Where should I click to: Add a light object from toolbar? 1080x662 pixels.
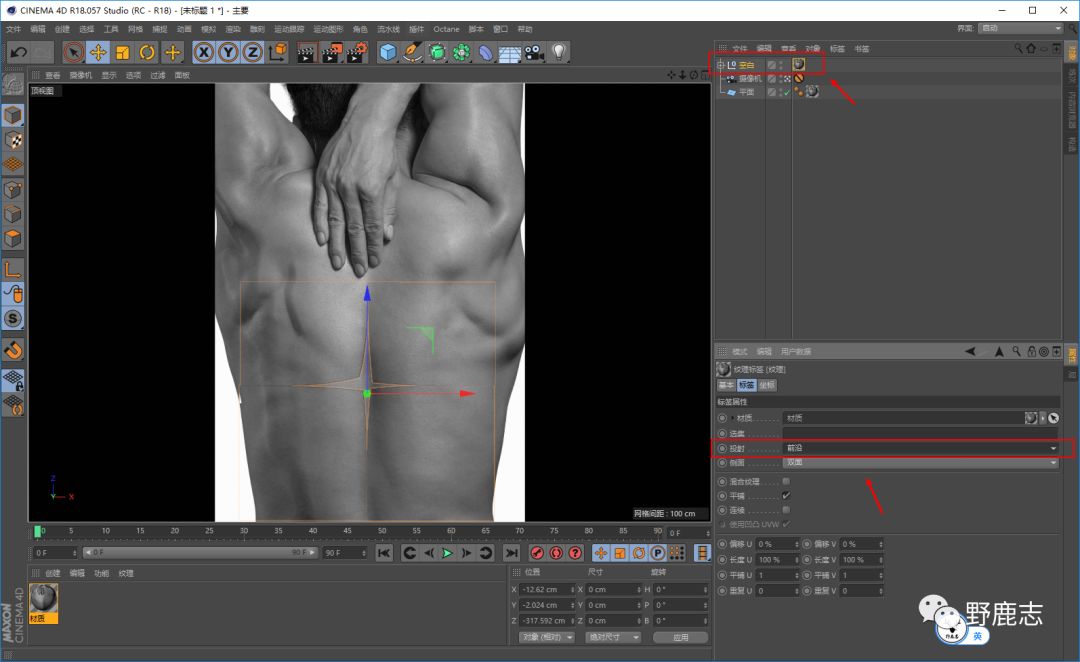point(559,52)
